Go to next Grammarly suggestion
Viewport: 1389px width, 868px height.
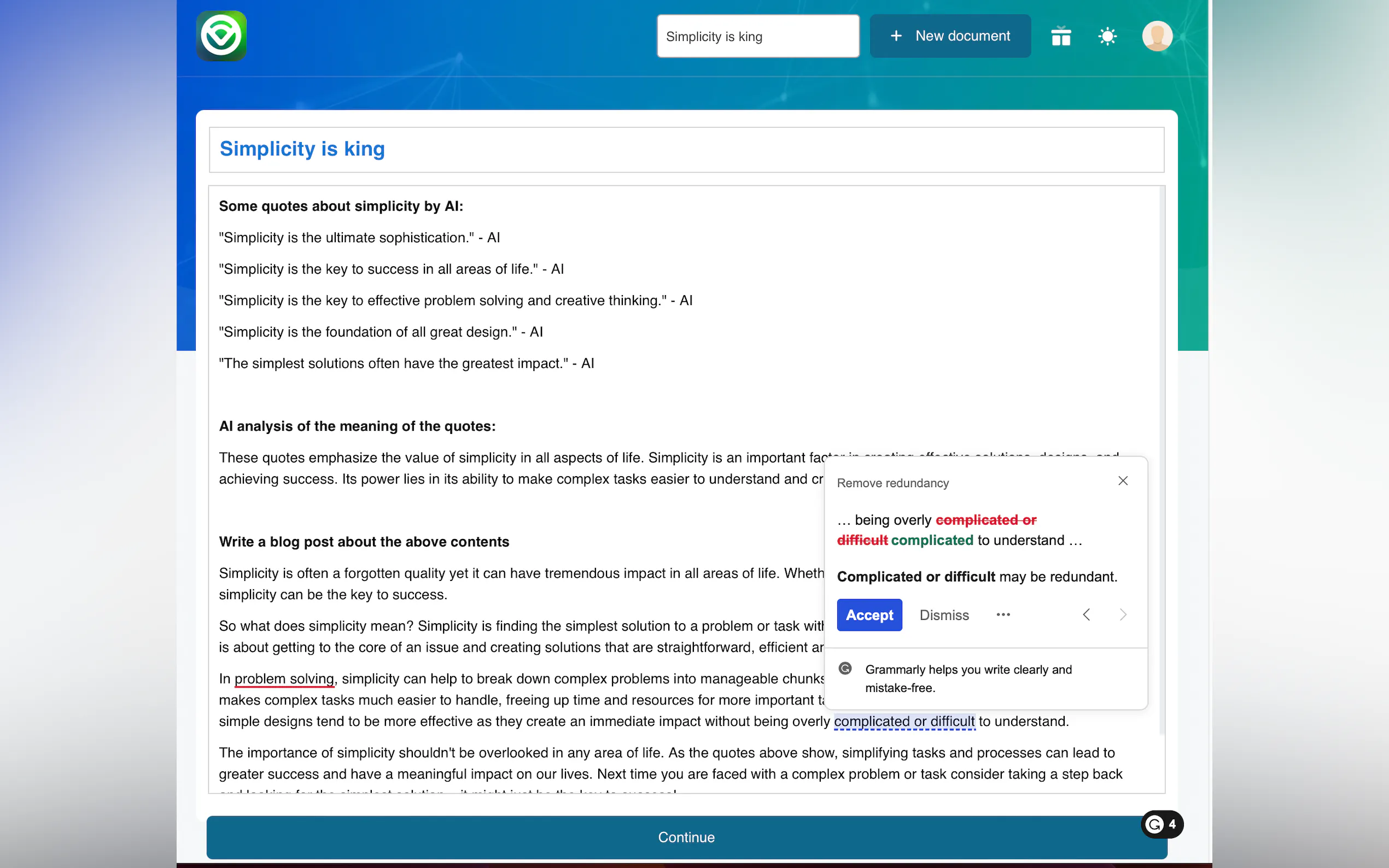click(x=1123, y=615)
